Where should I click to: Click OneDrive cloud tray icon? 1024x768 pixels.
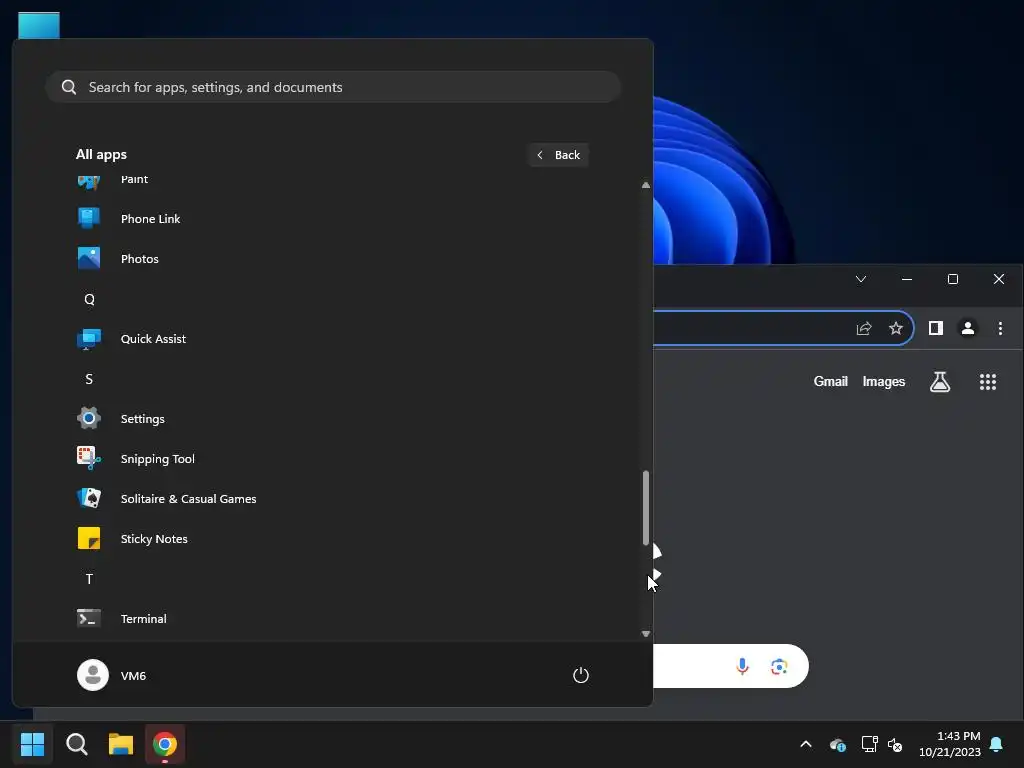[838, 744]
